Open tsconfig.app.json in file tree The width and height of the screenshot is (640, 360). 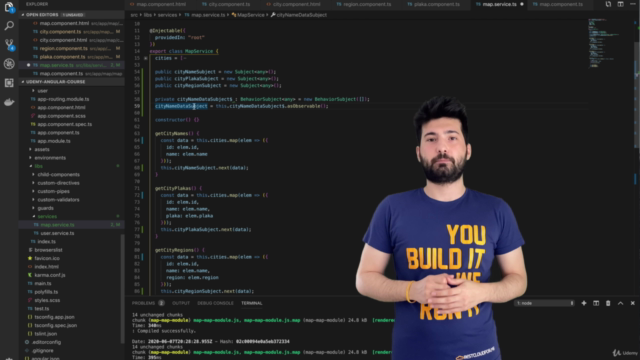[54, 317]
